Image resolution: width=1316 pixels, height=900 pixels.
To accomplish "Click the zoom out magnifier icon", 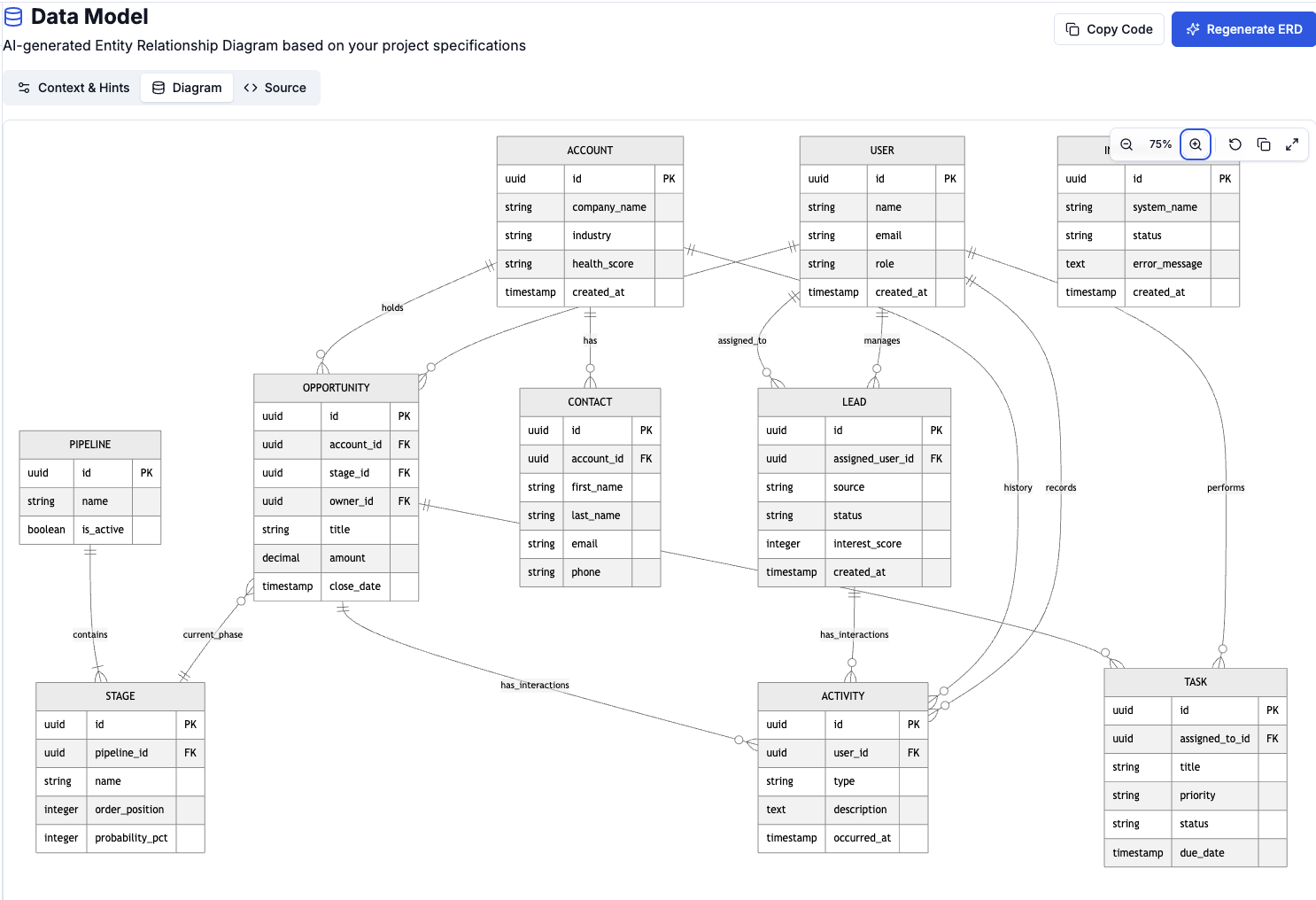I will point(1126,144).
